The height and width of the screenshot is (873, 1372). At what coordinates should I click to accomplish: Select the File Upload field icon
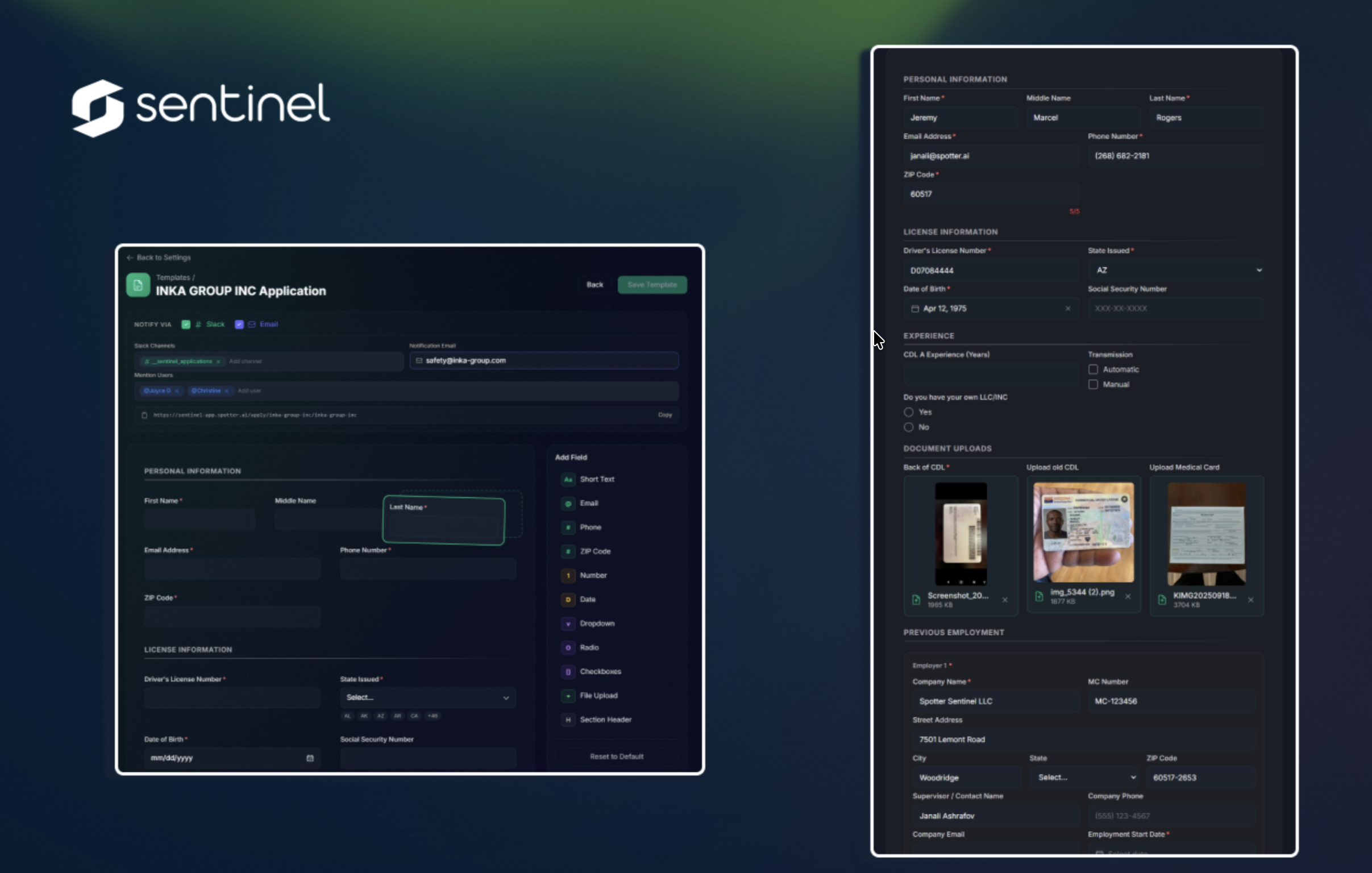click(x=567, y=696)
